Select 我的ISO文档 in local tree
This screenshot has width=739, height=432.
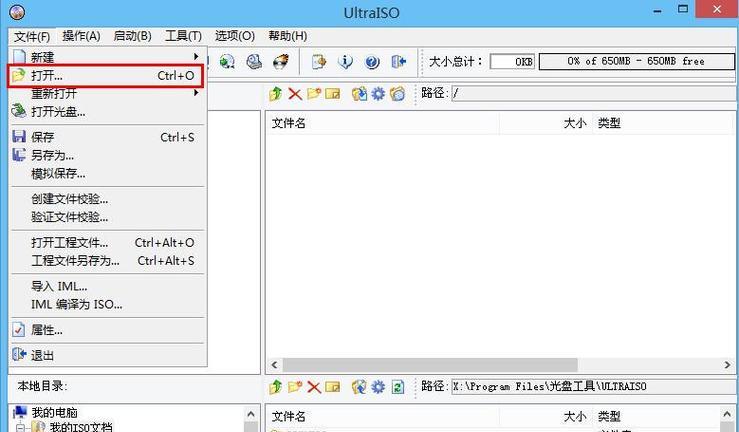pyautogui.click(x=81, y=427)
